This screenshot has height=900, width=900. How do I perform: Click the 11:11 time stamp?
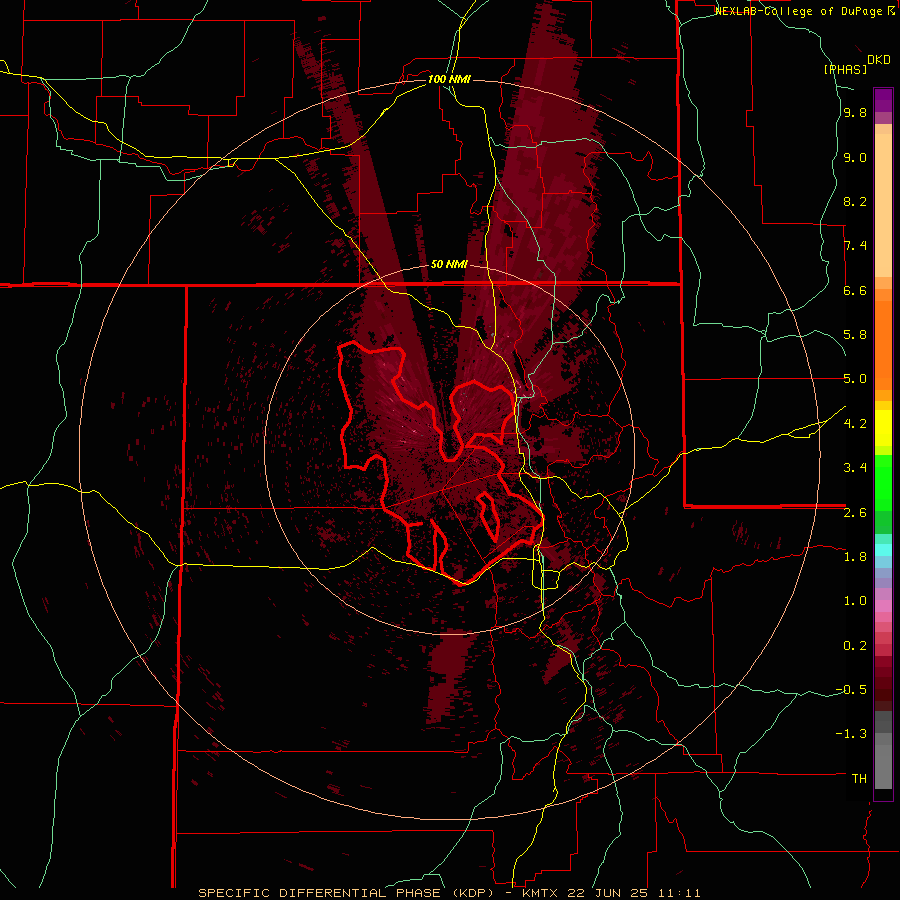[682, 893]
